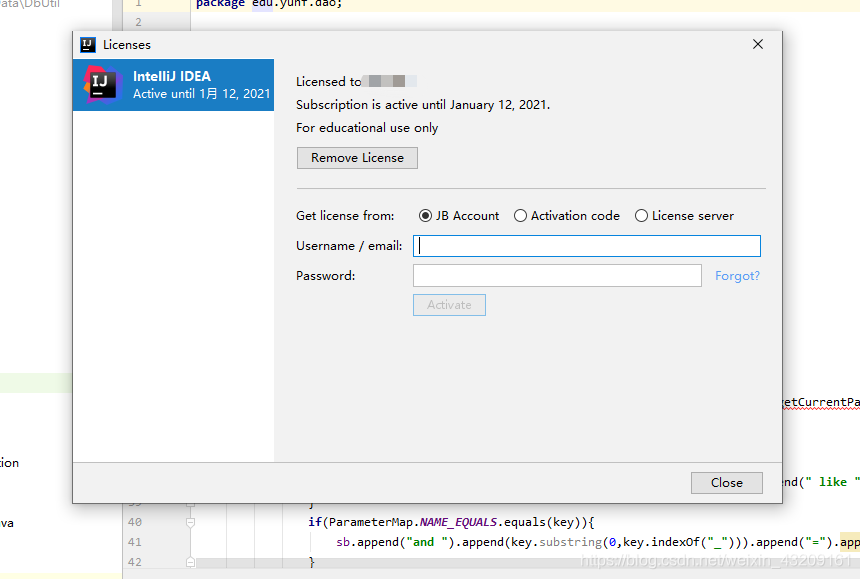The width and height of the screenshot is (860, 579).
Task: Close the Licenses dialog via Close button
Action: 727,482
